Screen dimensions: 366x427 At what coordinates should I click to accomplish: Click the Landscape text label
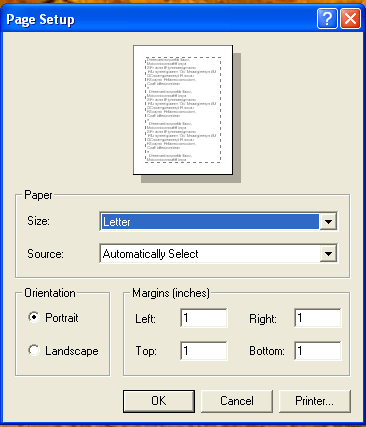coord(72,351)
